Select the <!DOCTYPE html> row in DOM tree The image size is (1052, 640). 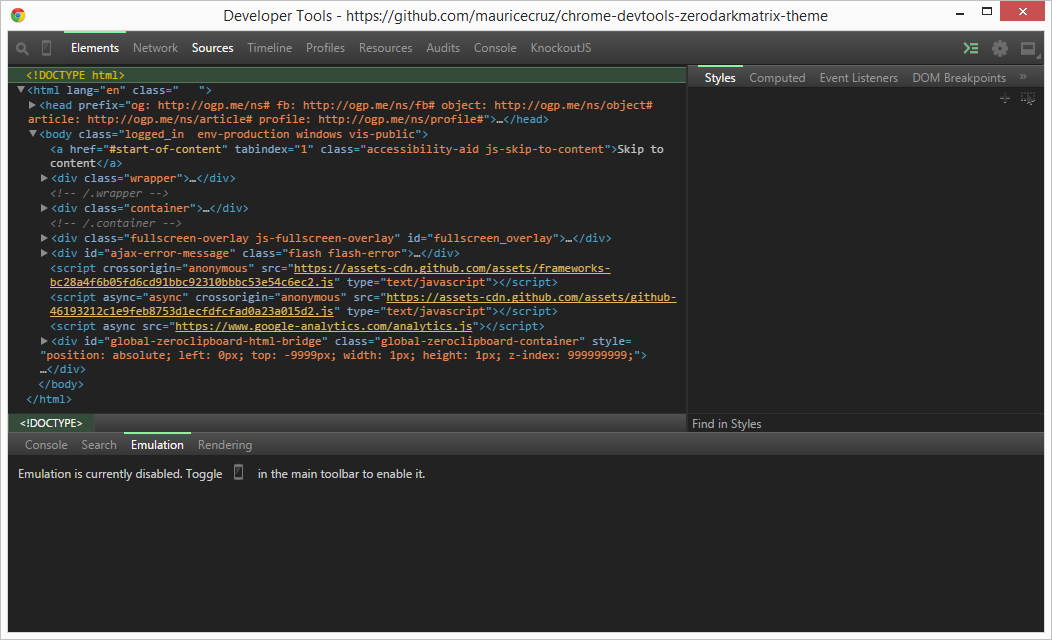coord(348,74)
